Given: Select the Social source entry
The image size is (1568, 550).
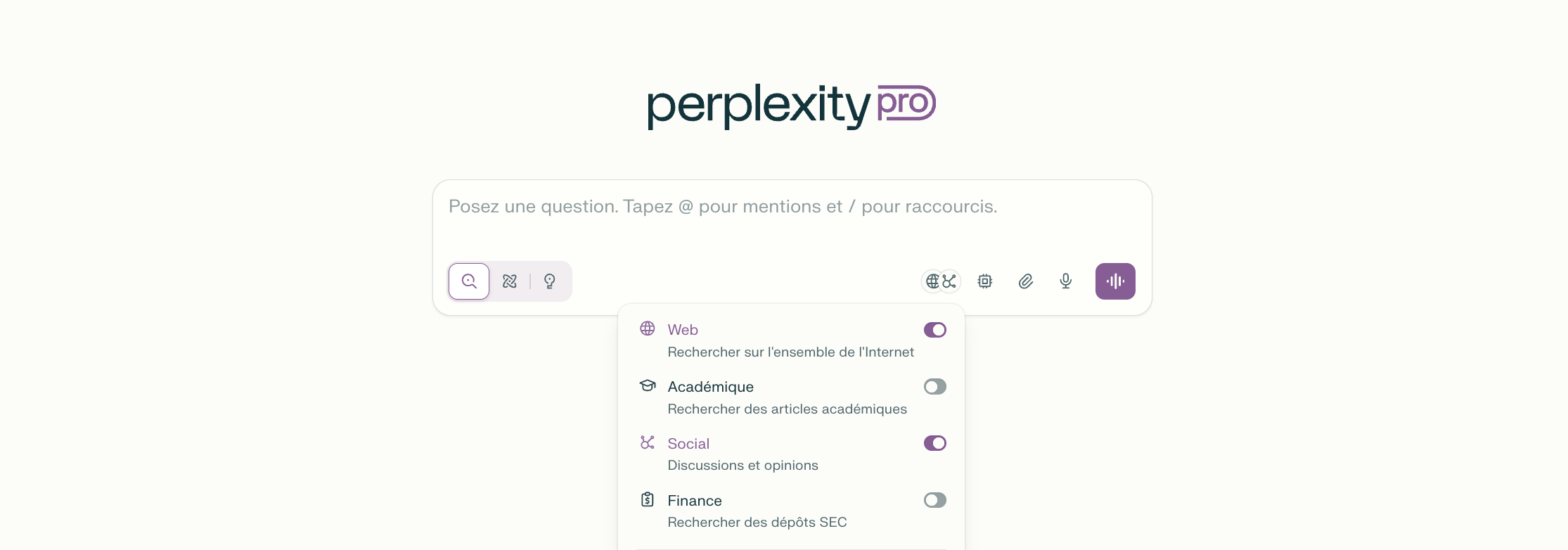Looking at the screenshot, I should [688, 443].
